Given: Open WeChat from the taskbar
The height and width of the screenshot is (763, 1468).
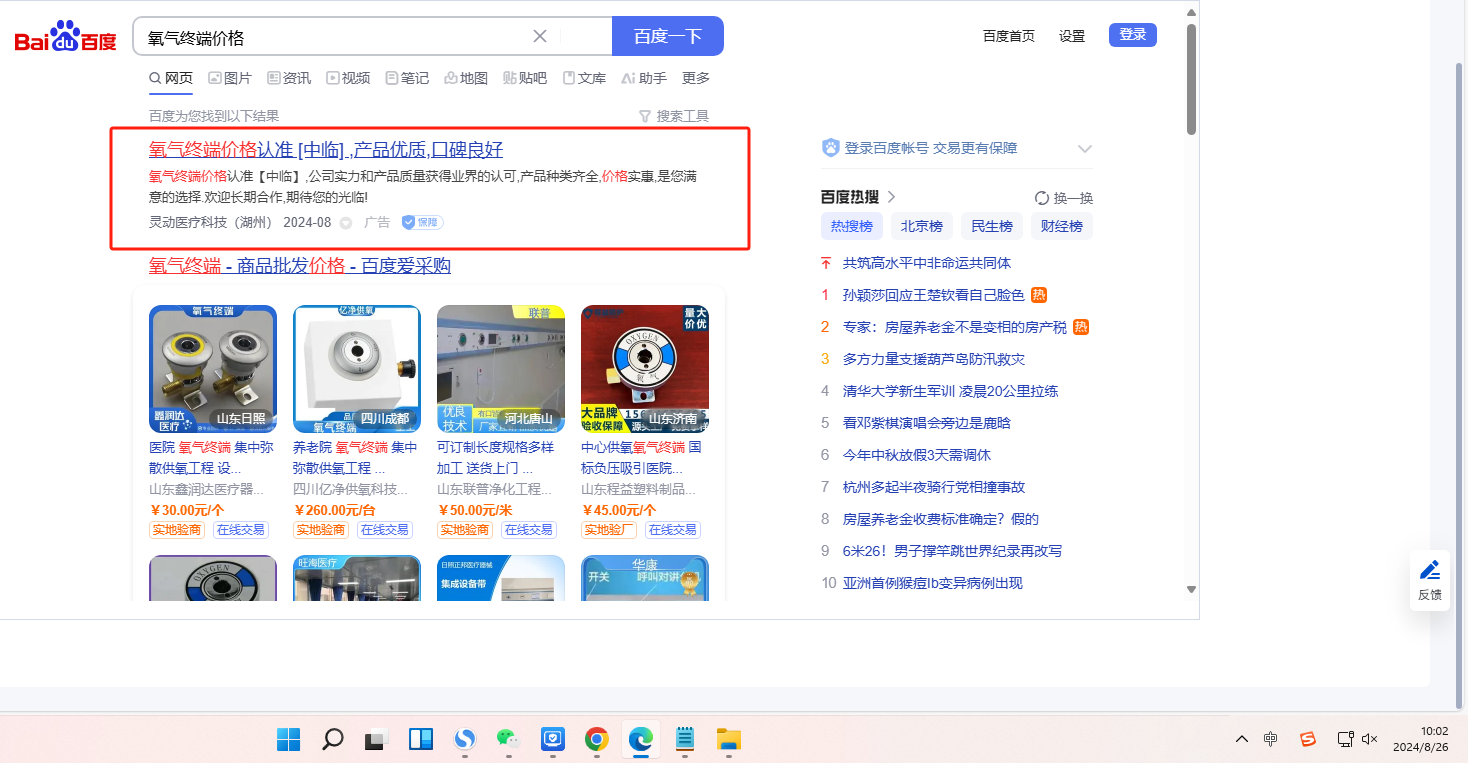Looking at the screenshot, I should 509,740.
